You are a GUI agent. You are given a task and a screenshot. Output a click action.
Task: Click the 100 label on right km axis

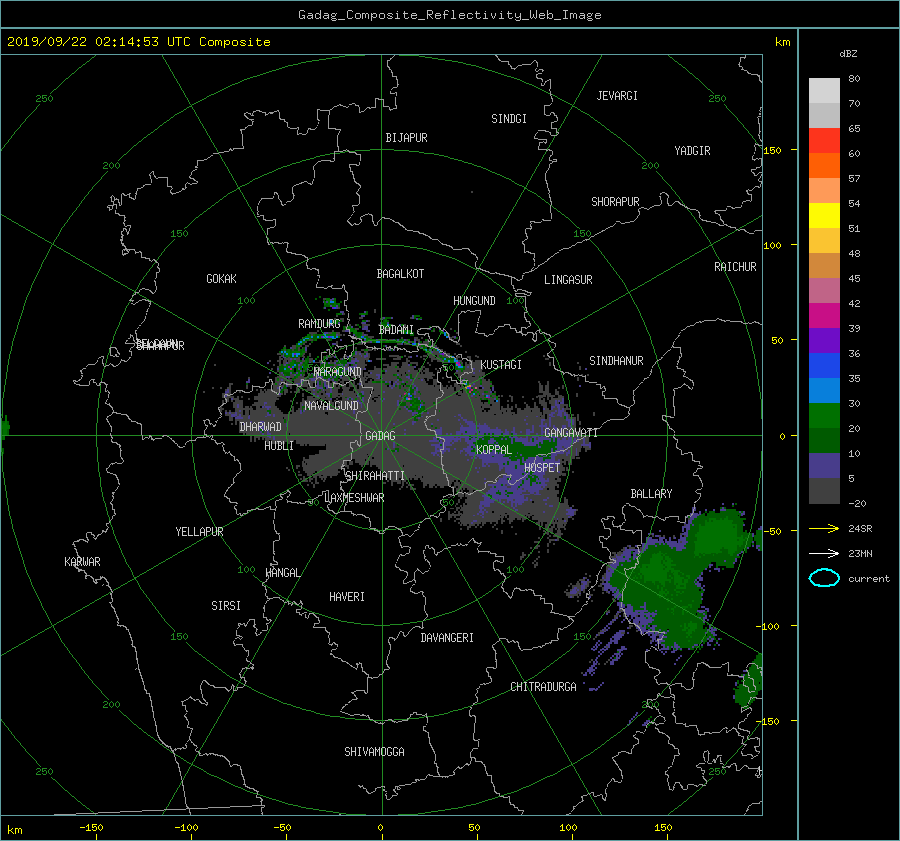[x=772, y=245]
